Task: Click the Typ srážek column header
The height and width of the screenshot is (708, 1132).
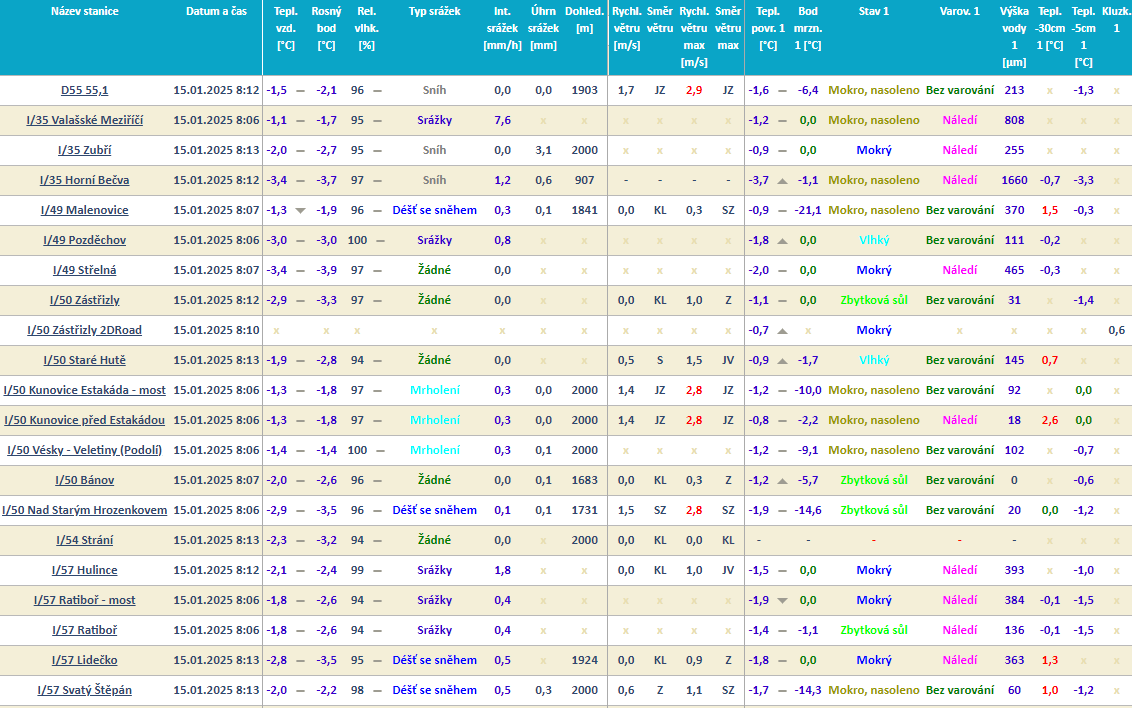Action: click(x=434, y=12)
